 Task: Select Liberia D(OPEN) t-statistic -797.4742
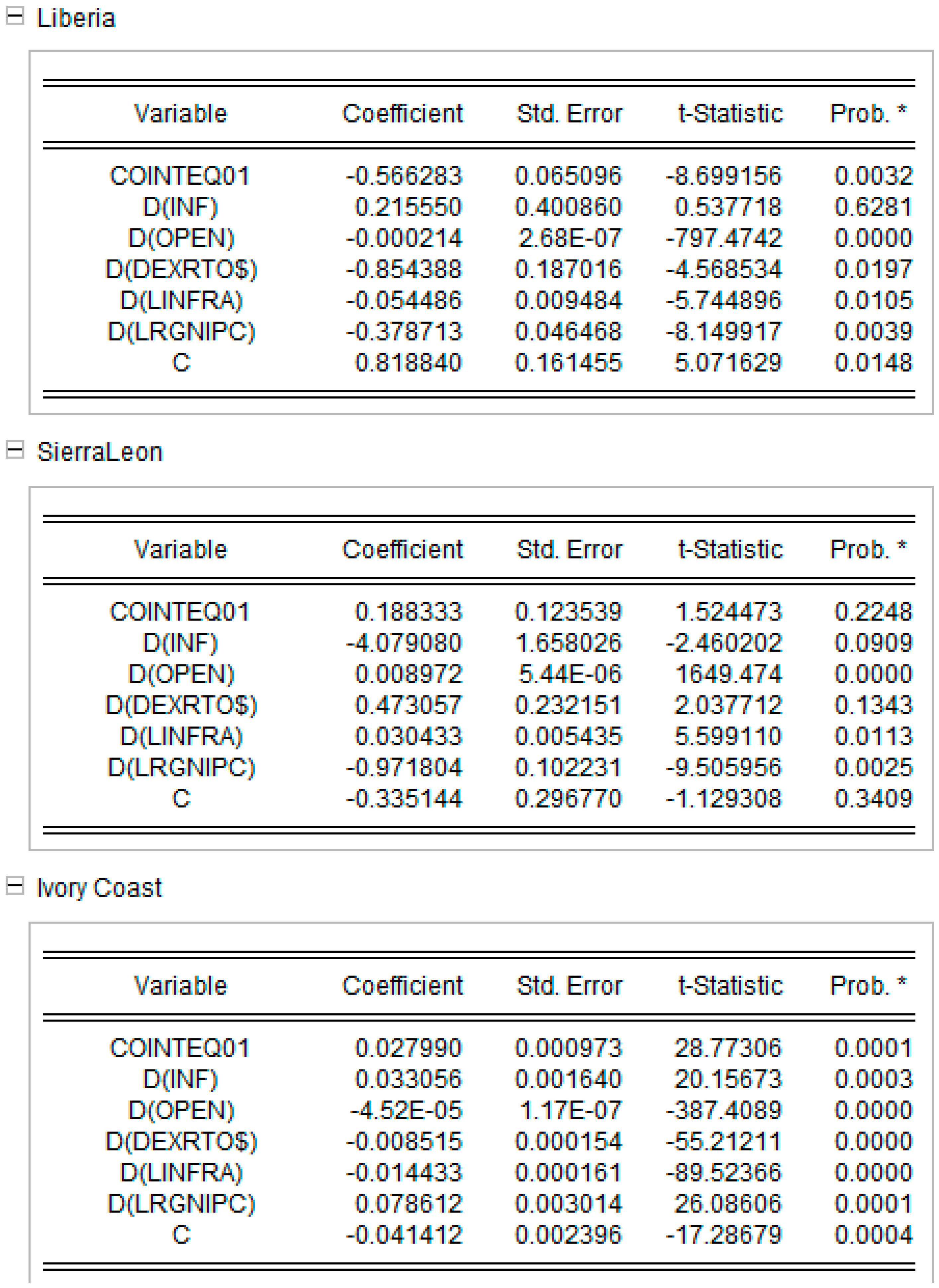tap(723, 238)
